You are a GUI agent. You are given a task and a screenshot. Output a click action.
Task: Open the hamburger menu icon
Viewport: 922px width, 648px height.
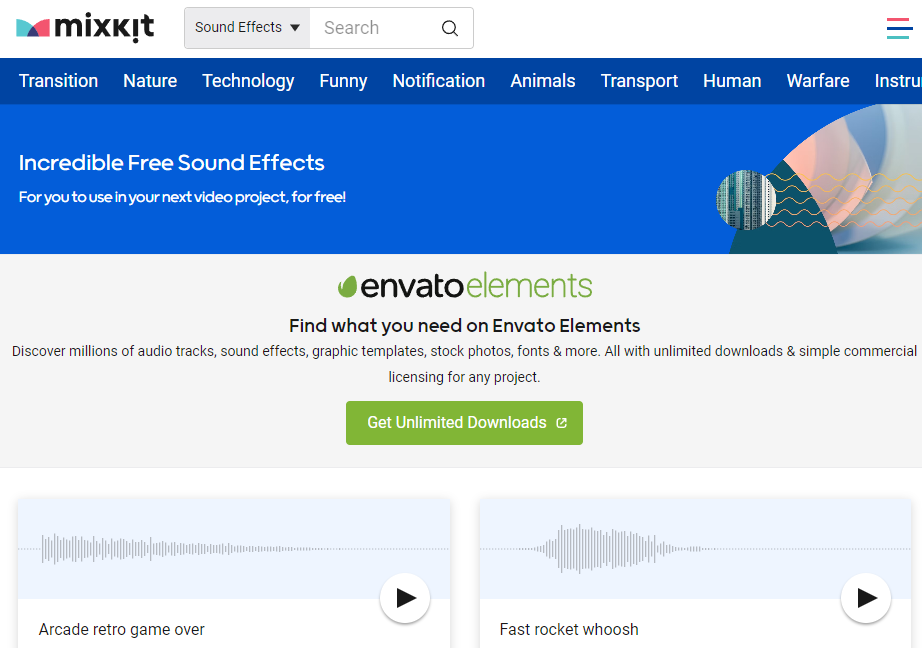click(899, 28)
